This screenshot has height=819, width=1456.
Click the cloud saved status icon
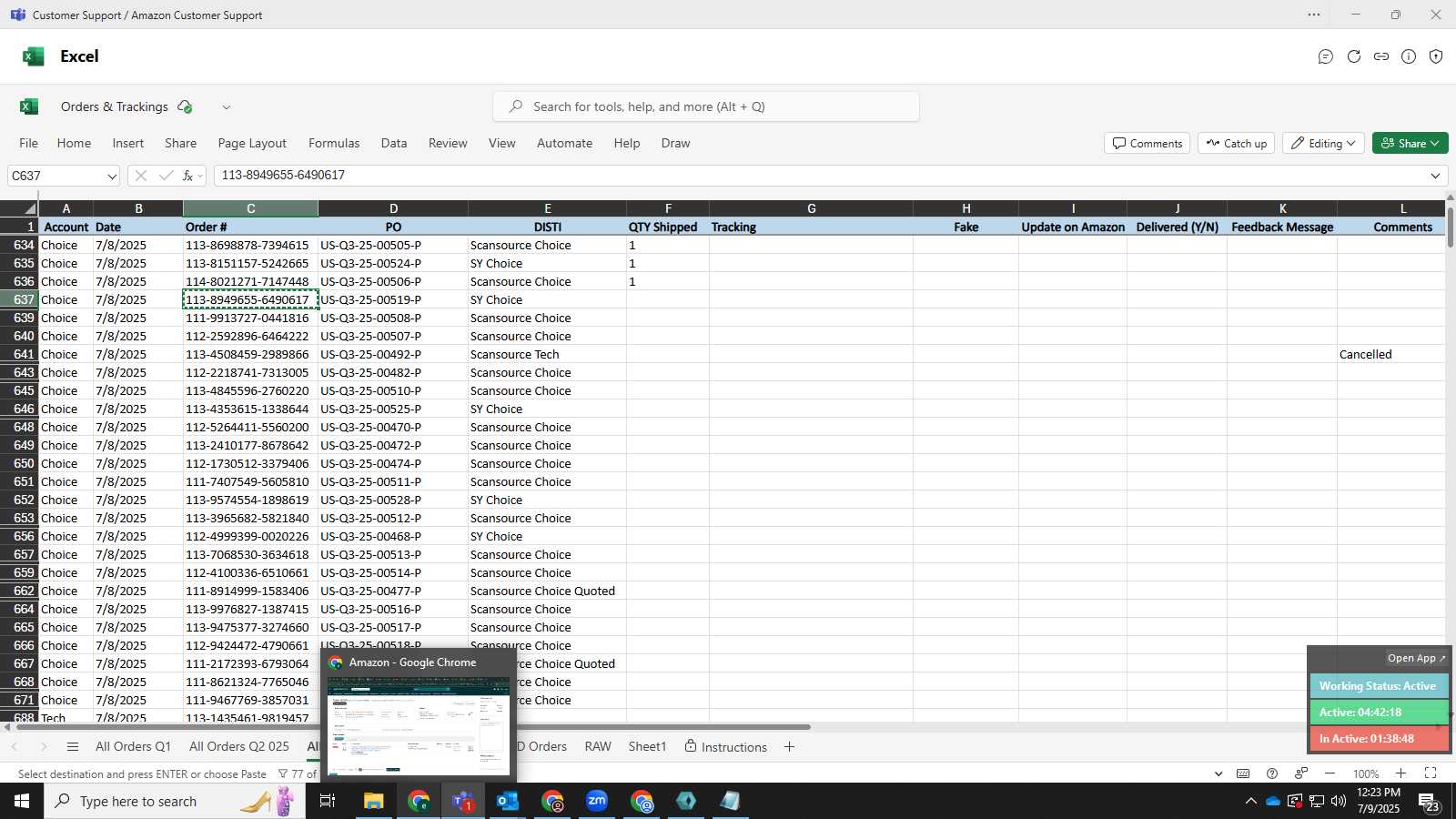pyautogui.click(x=185, y=106)
